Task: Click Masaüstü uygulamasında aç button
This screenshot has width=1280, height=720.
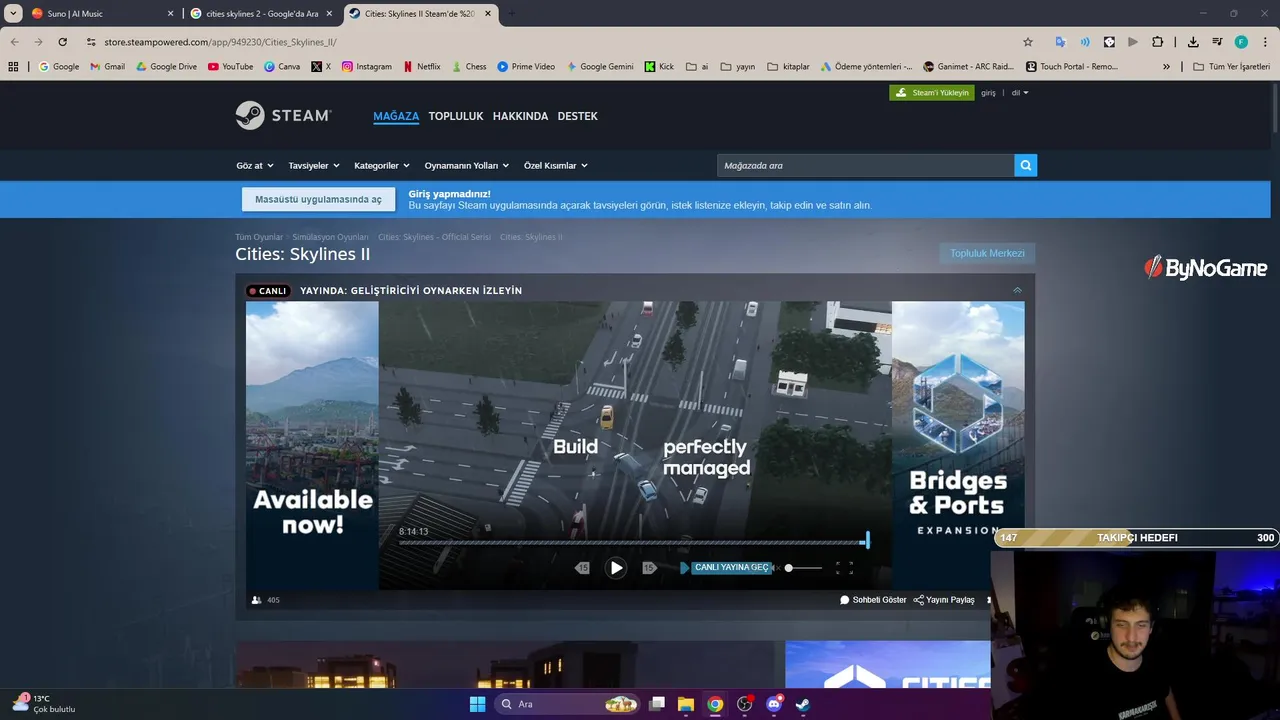Action: pyautogui.click(x=318, y=199)
